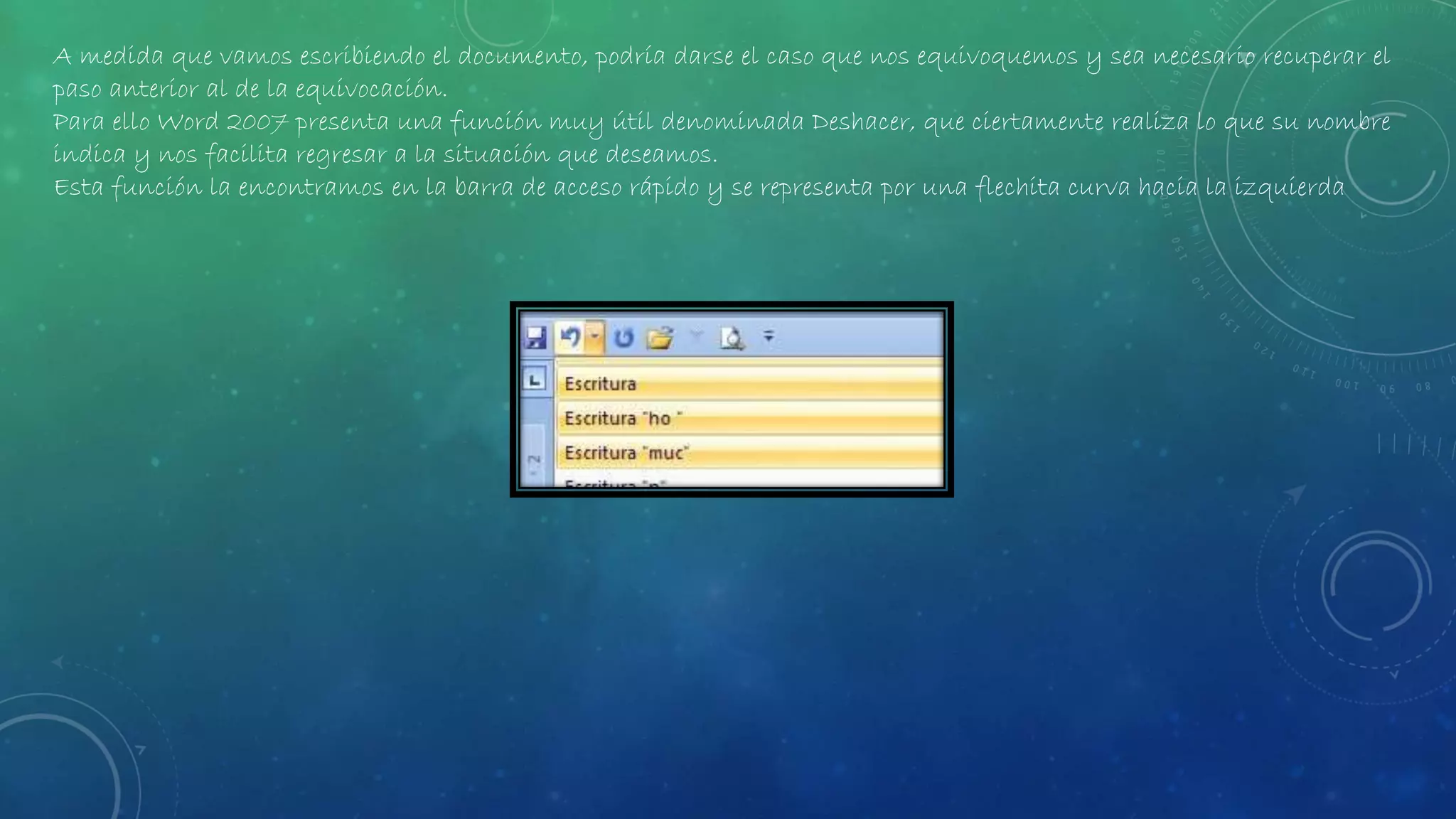Open the Undo history dropdown arrow
This screenshot has height=819, width=1456.
coord(595,337)
